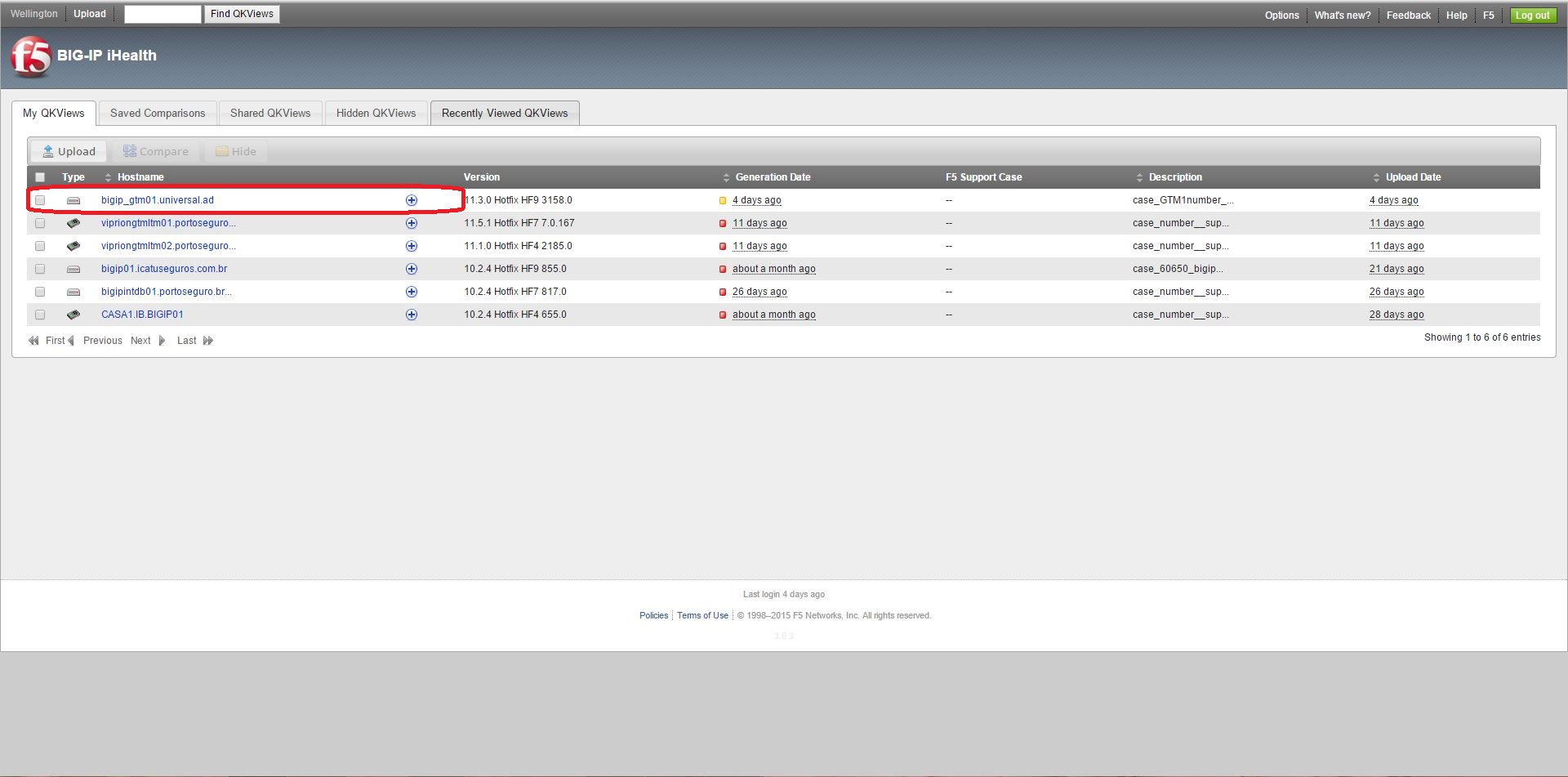Click the F5 logo icon

coord(31,56)
